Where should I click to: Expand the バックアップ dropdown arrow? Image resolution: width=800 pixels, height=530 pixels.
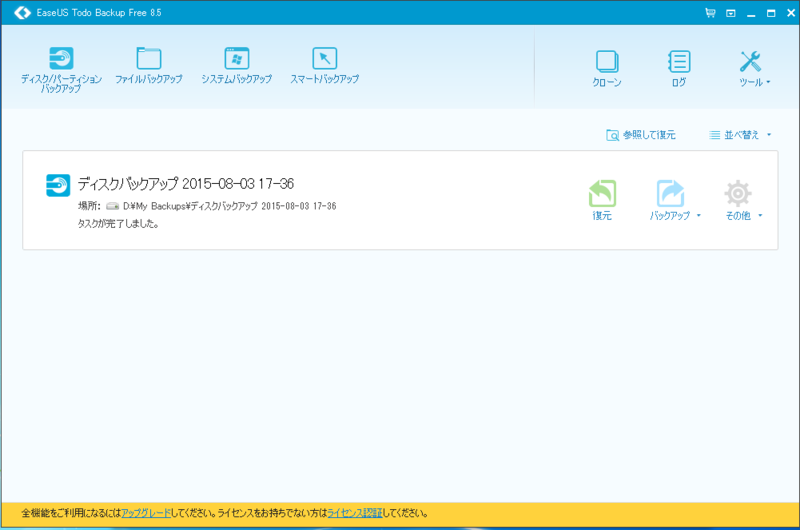point(698,216)
